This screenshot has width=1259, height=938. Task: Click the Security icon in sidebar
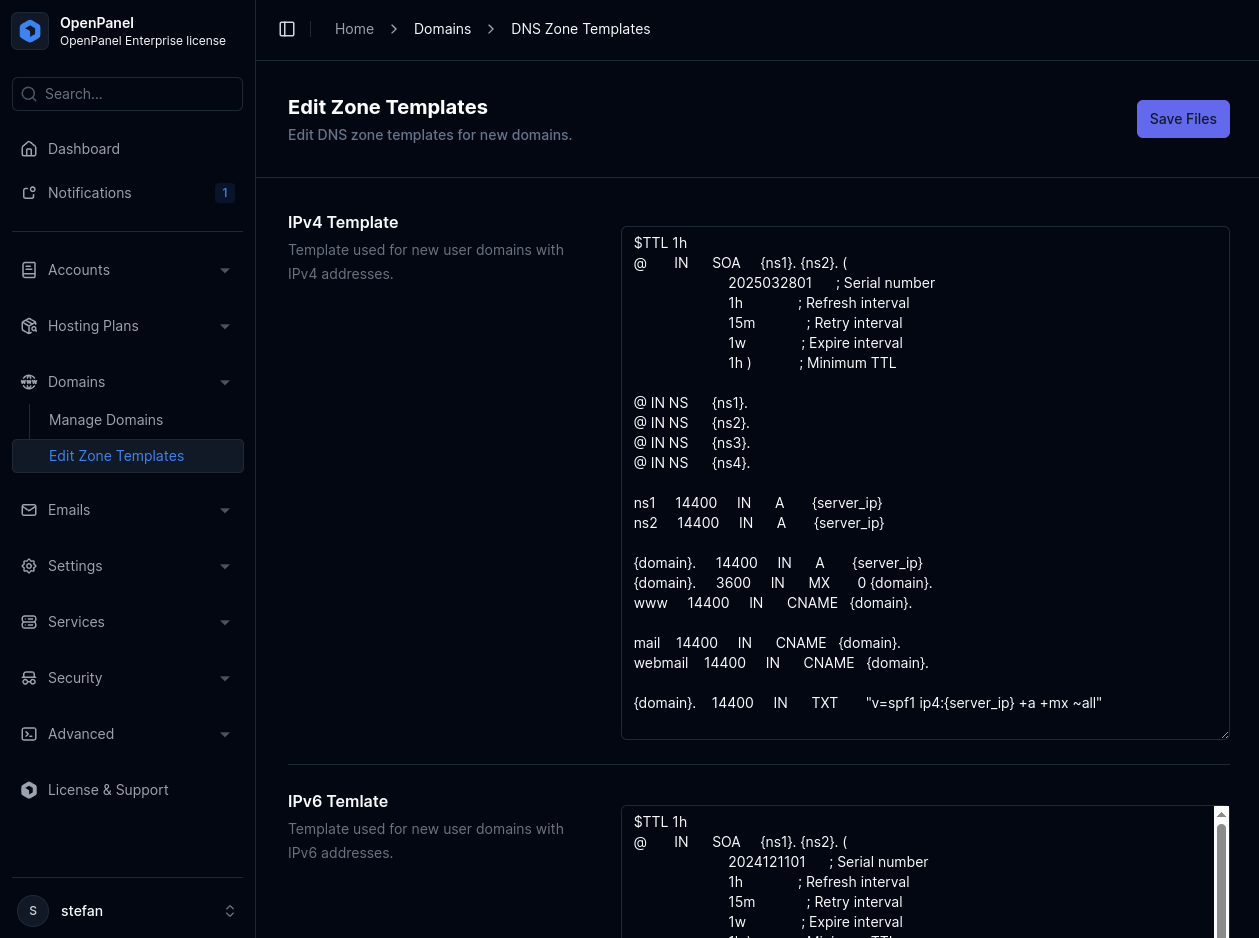point(29,678)
